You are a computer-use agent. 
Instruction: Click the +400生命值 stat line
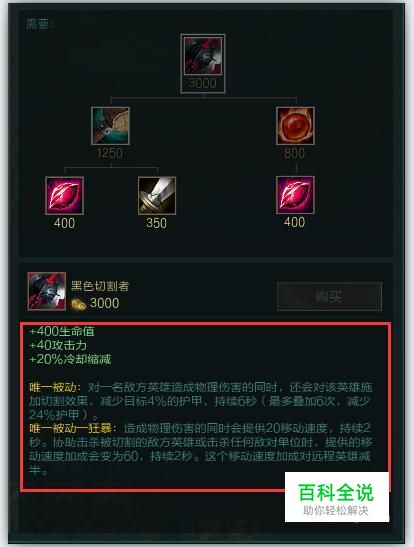pyautogui.click(x=62, y=331)
